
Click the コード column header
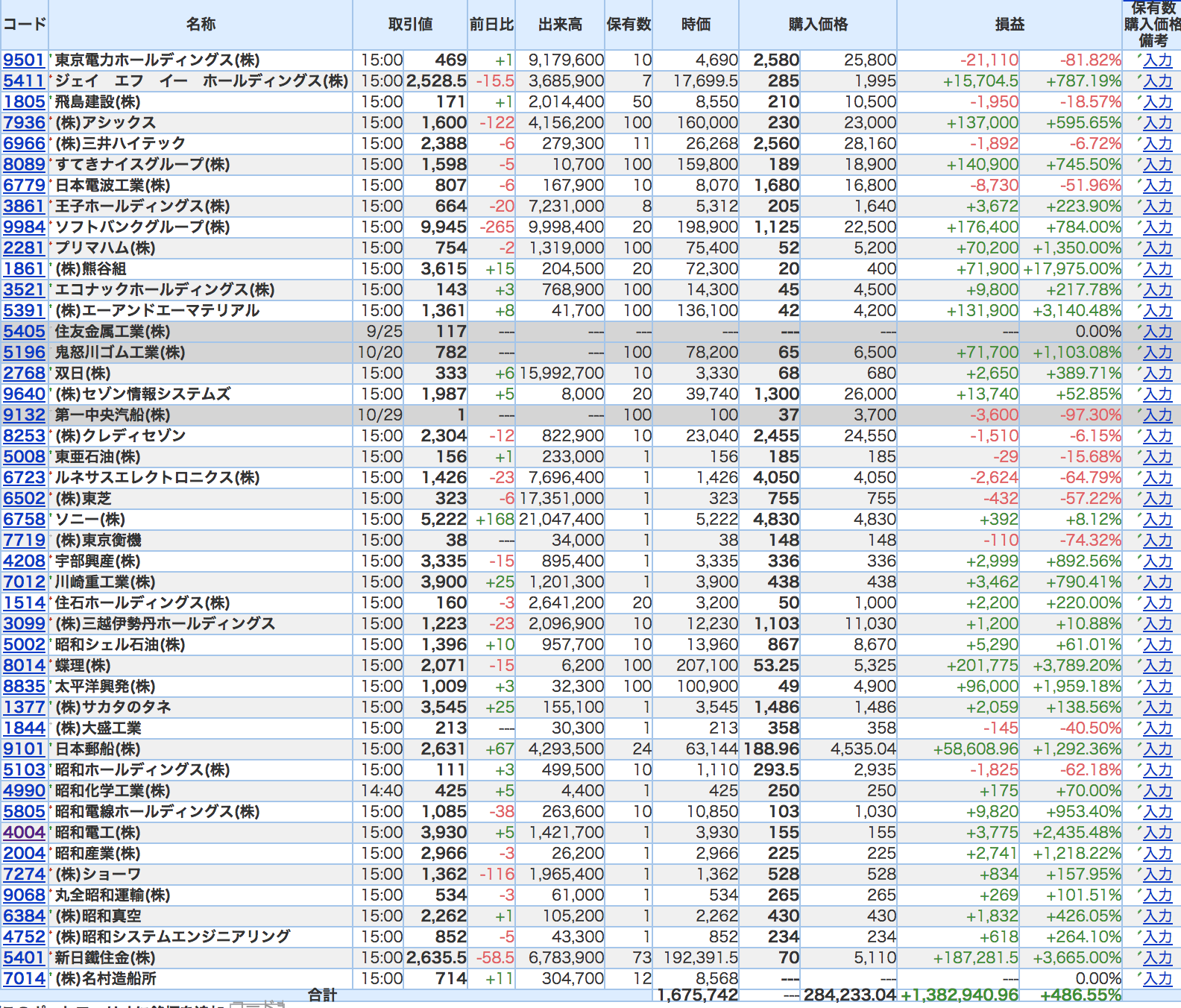[25, 25]
